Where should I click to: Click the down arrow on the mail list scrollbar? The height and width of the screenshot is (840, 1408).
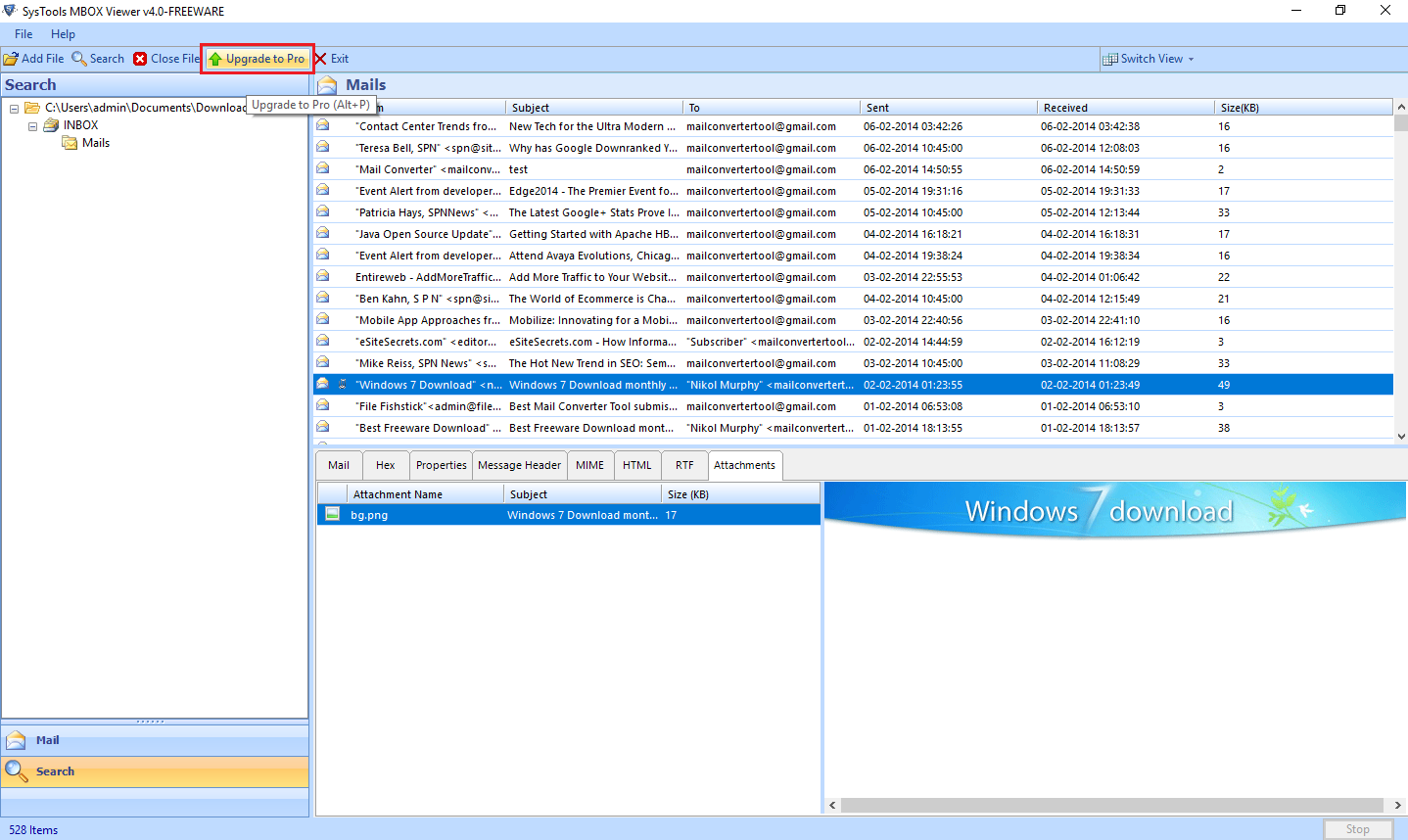point(1400,438)
